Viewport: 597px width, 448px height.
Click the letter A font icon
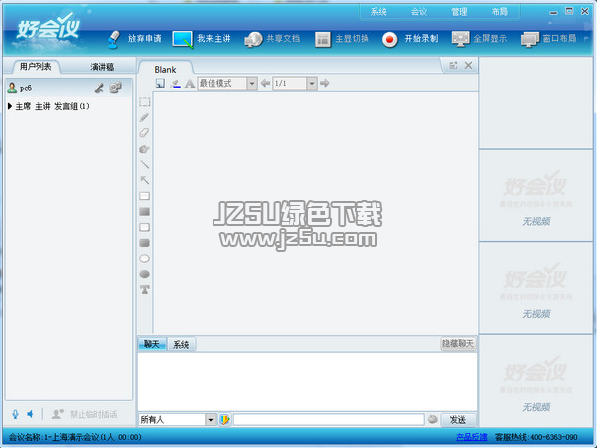pos(190,83)
